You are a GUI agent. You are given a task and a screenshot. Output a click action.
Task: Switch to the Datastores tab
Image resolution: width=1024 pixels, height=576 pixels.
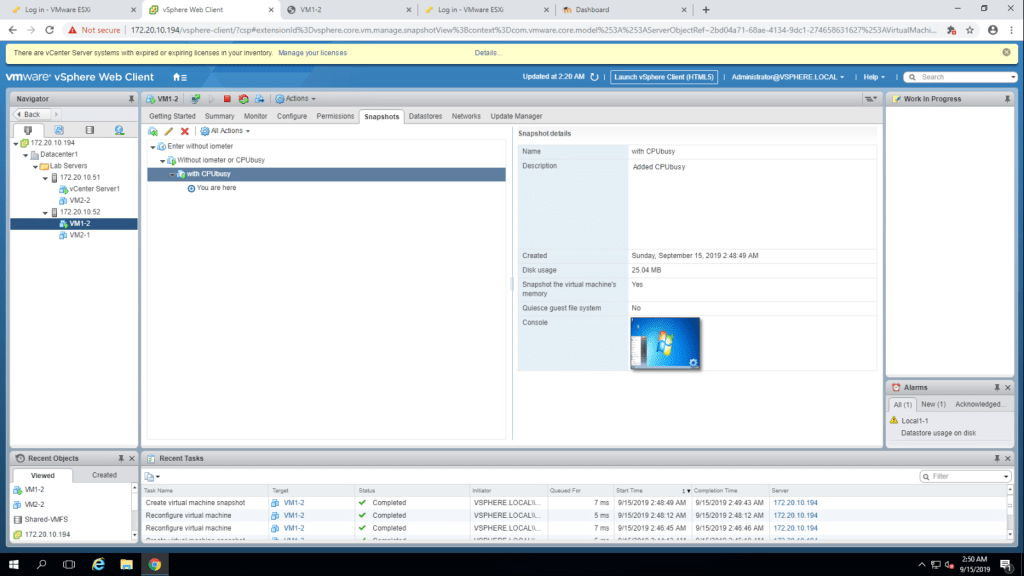(425, 116)
